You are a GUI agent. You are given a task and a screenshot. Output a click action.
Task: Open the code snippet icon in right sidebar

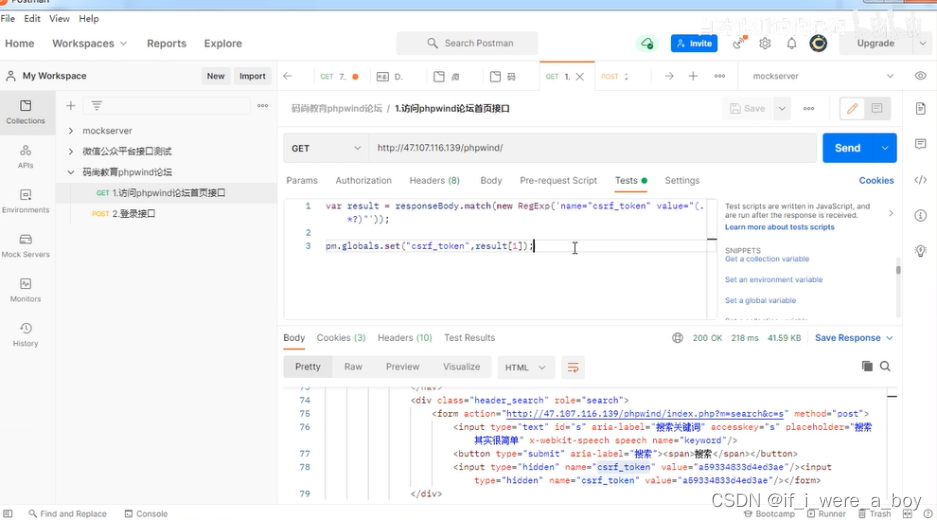[x=920, y=180]
